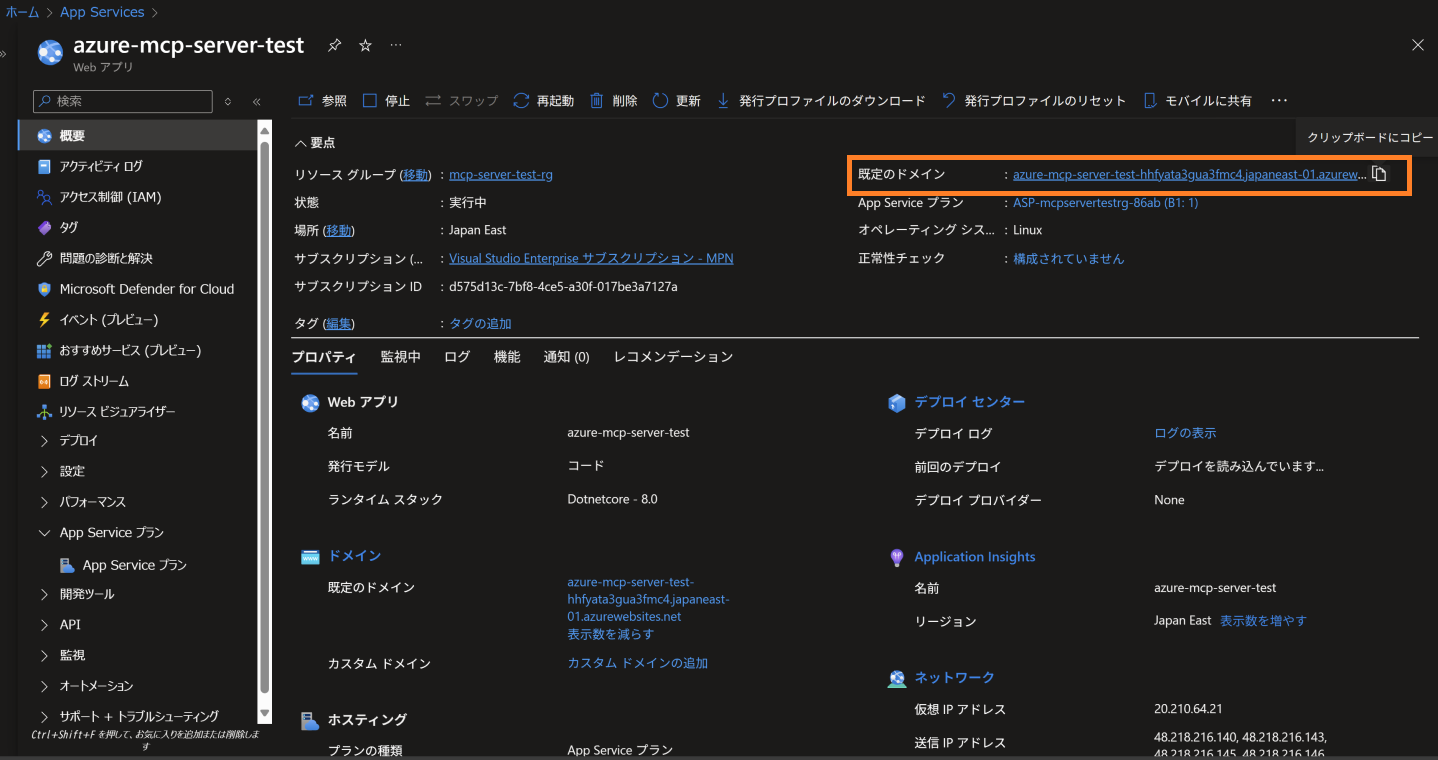Open イベント (プレビュー) in the sidebar
Screen dimensions: 1438x760
137,320
